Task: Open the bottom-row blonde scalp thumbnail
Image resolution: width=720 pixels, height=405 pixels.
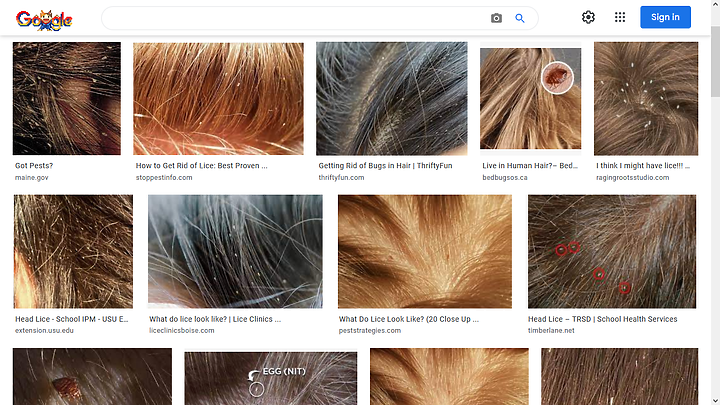Action: (449, 377)
